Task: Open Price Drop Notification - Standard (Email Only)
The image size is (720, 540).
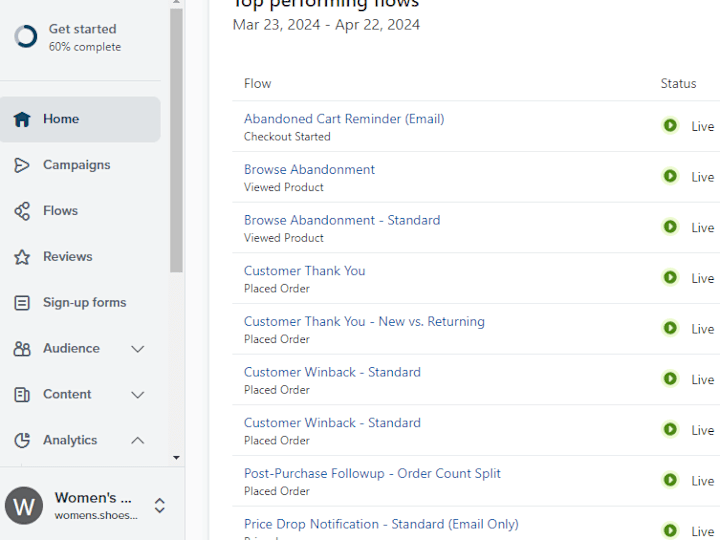Action: tap(381, 524)
